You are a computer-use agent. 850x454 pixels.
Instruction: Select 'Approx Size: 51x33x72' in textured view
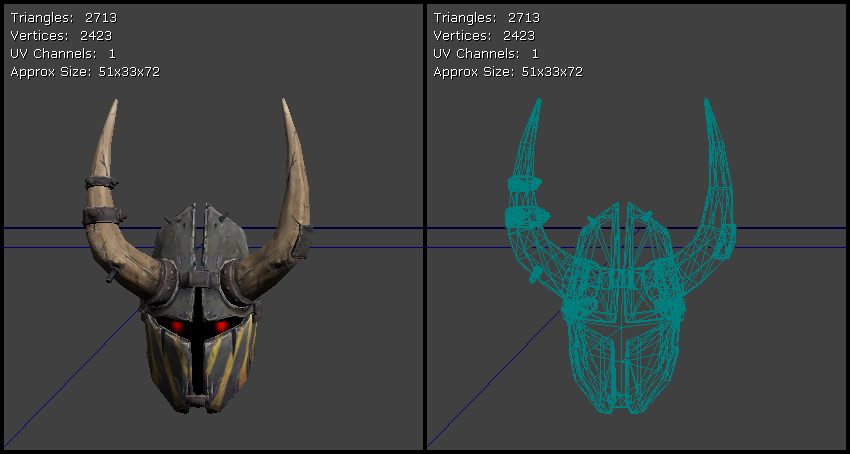coord(85,72)
